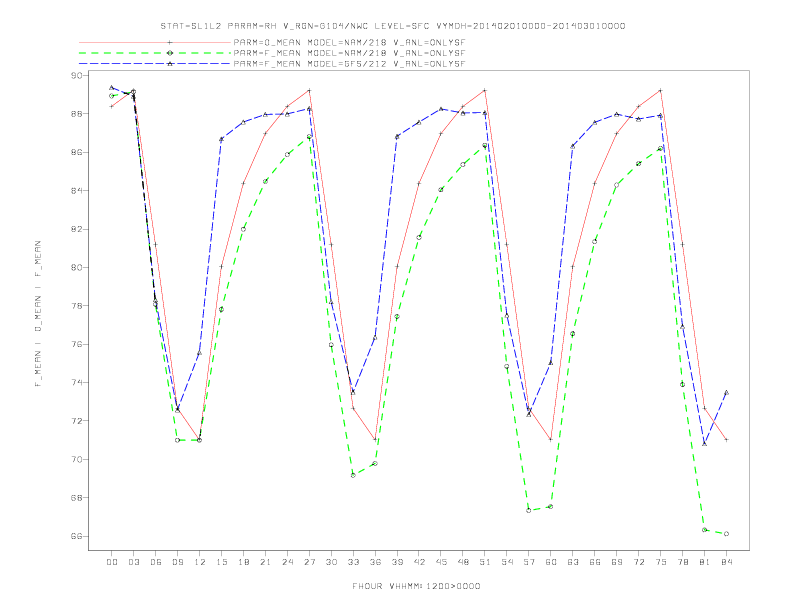The height and width of the screenshot is (612, 792).
Task: Click the x-axis tick label 66
Action: click(x=595, y=562)
